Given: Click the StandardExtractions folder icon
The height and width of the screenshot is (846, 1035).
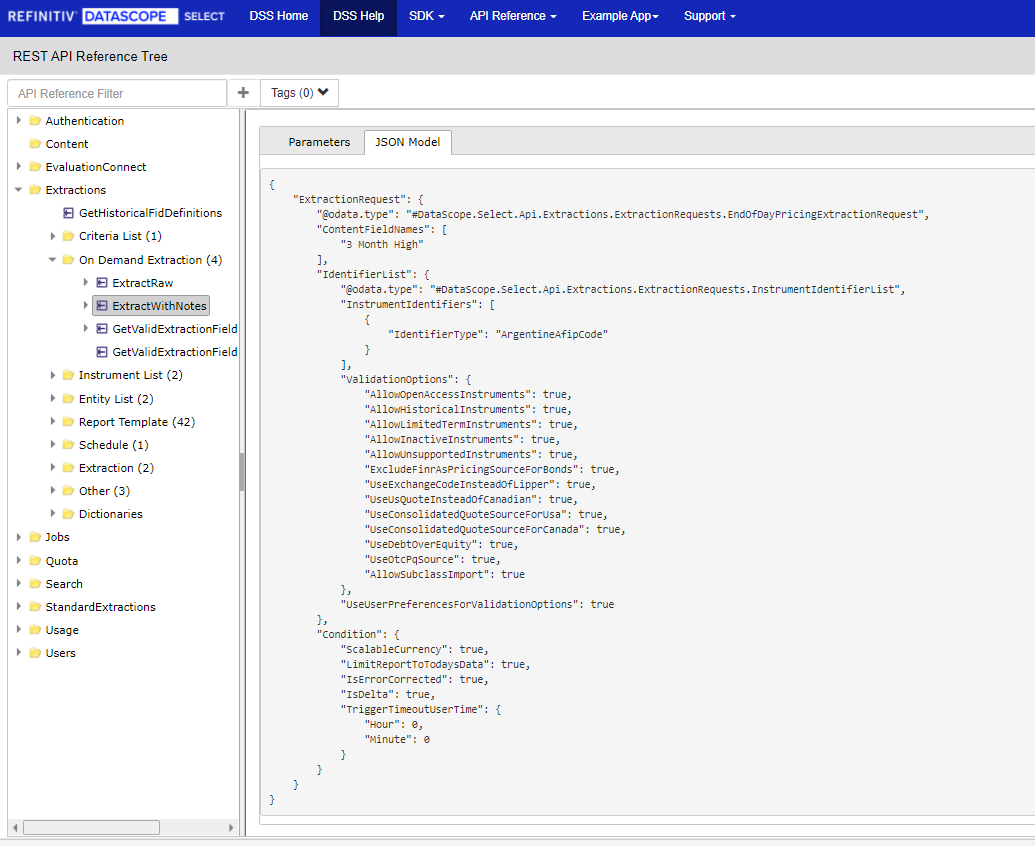Looking at the screenshot, I should pos(36,608).
